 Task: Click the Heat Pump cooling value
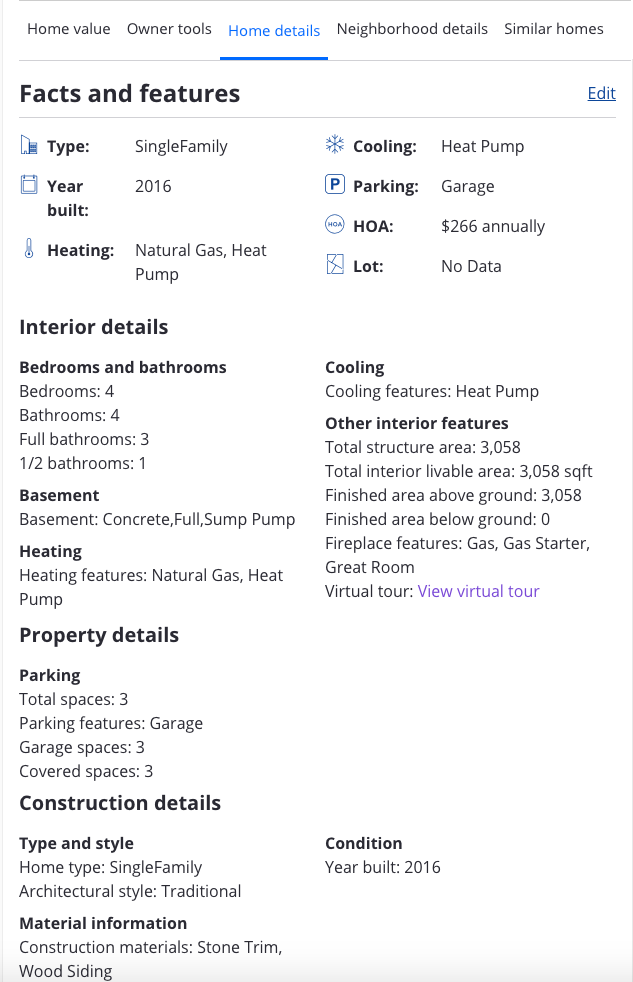482,146
